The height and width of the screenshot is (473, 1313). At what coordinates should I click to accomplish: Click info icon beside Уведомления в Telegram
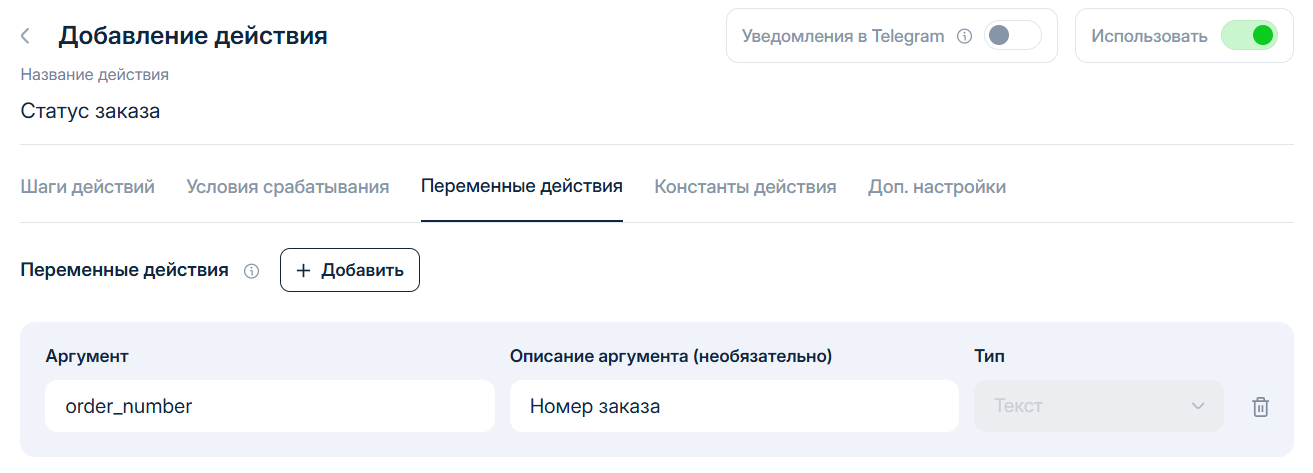[964, 37]
